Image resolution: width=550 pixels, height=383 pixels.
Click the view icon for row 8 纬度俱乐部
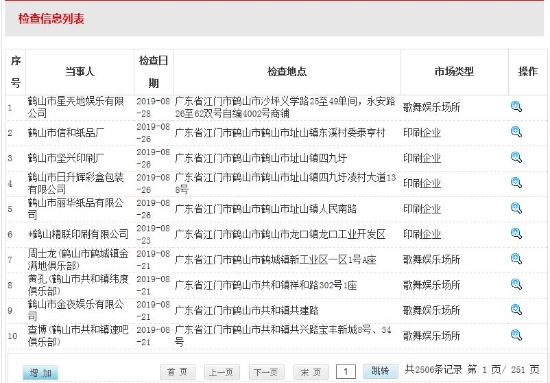(x=516, y=284)
